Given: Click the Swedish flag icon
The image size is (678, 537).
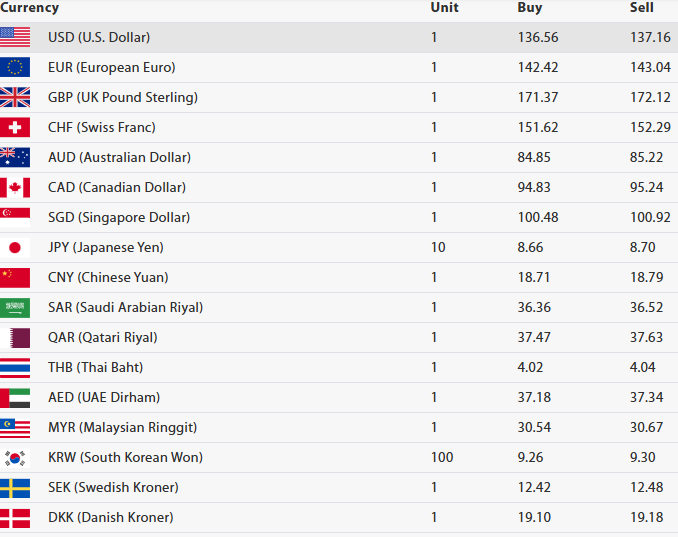Looking at the screenshot, I should click(15, 487).
